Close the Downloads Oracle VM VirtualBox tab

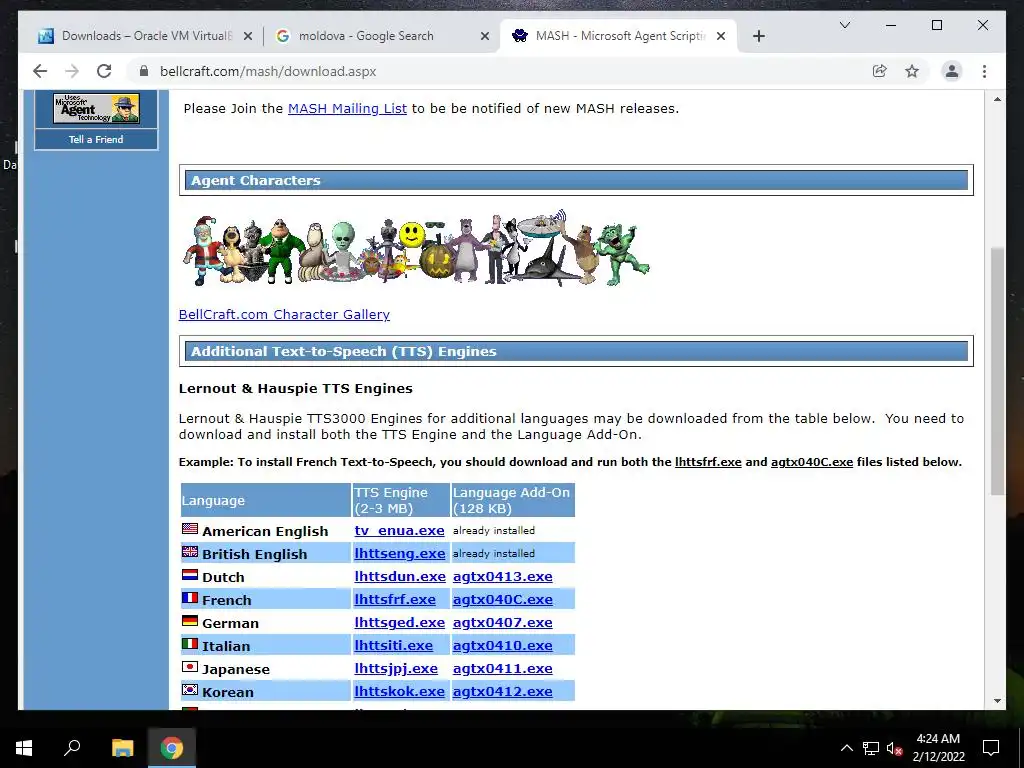(x=248, y=36)
